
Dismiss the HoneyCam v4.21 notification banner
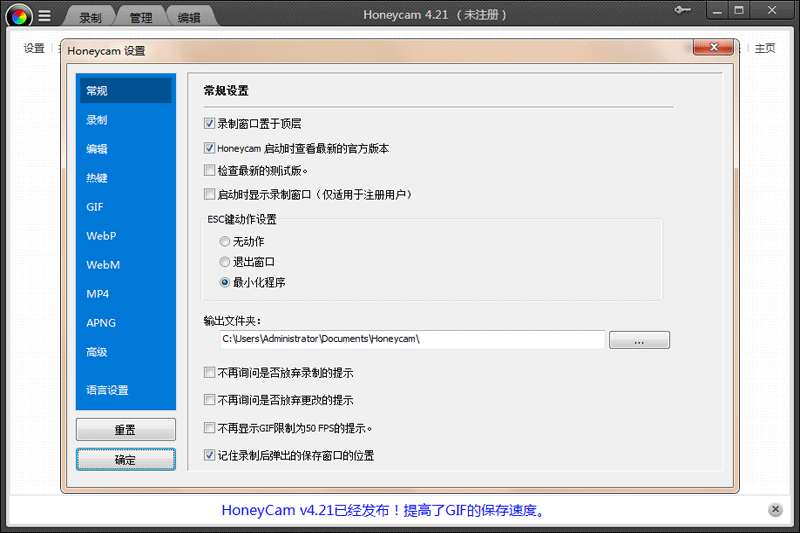click(x=775, y=510)
